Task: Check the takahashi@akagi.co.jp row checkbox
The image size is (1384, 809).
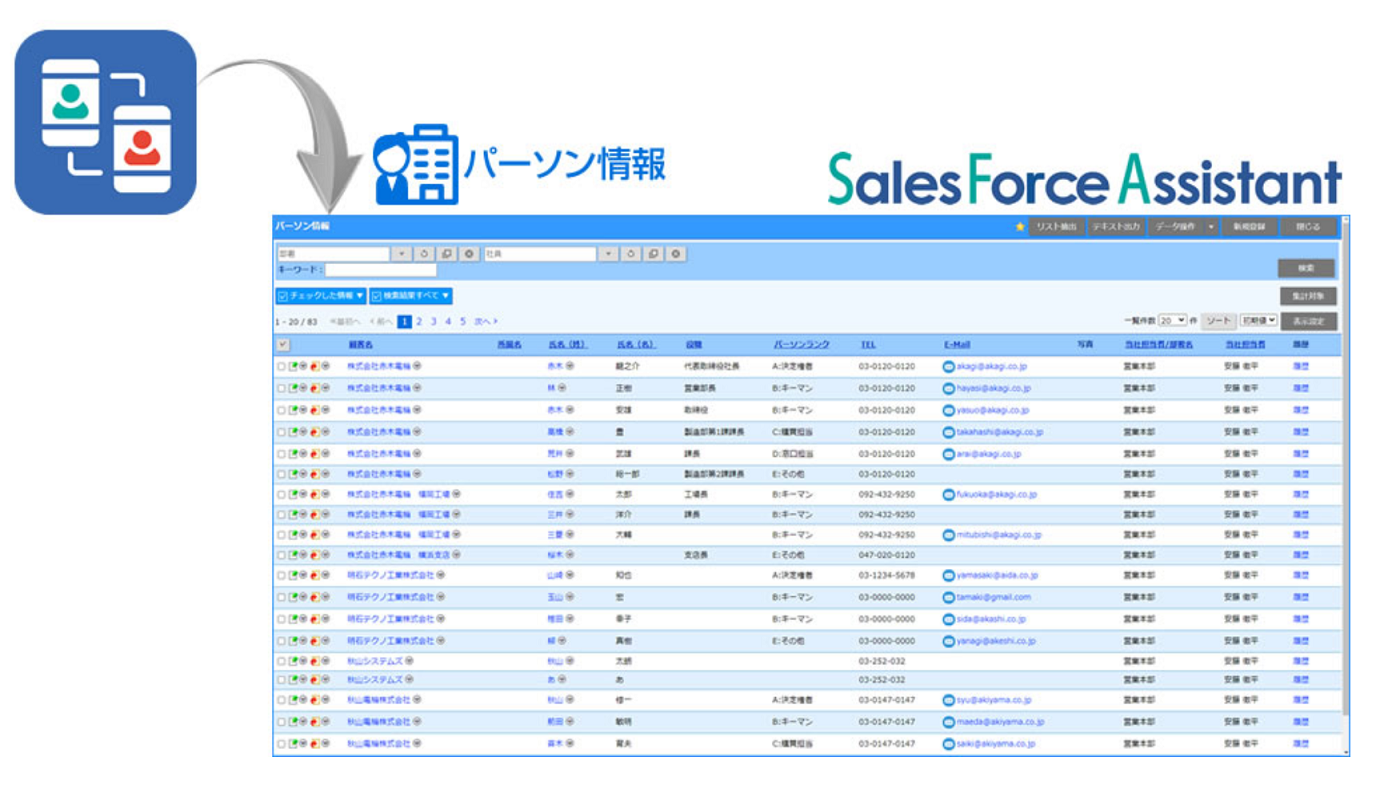Action: (x=282, y=432)
